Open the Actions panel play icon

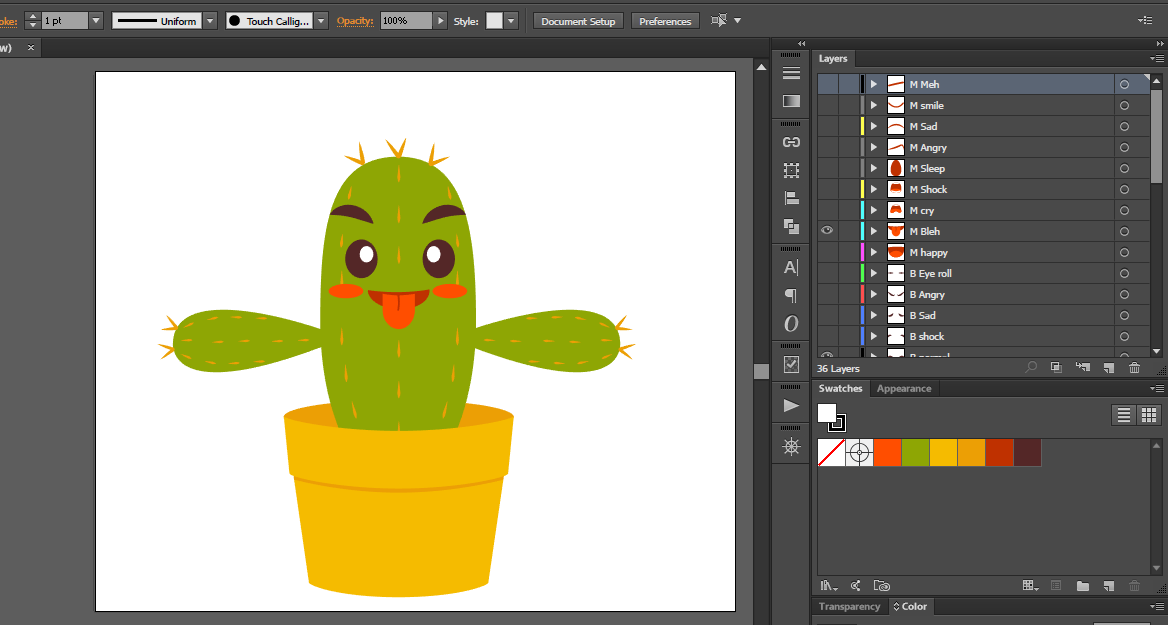[x=791, y=406]
